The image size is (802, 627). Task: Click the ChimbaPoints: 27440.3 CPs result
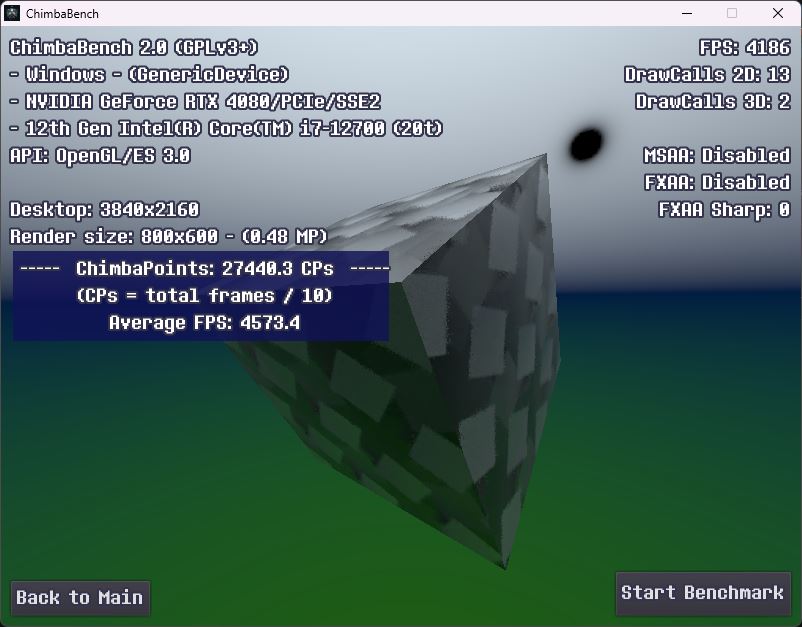point(205,268)
